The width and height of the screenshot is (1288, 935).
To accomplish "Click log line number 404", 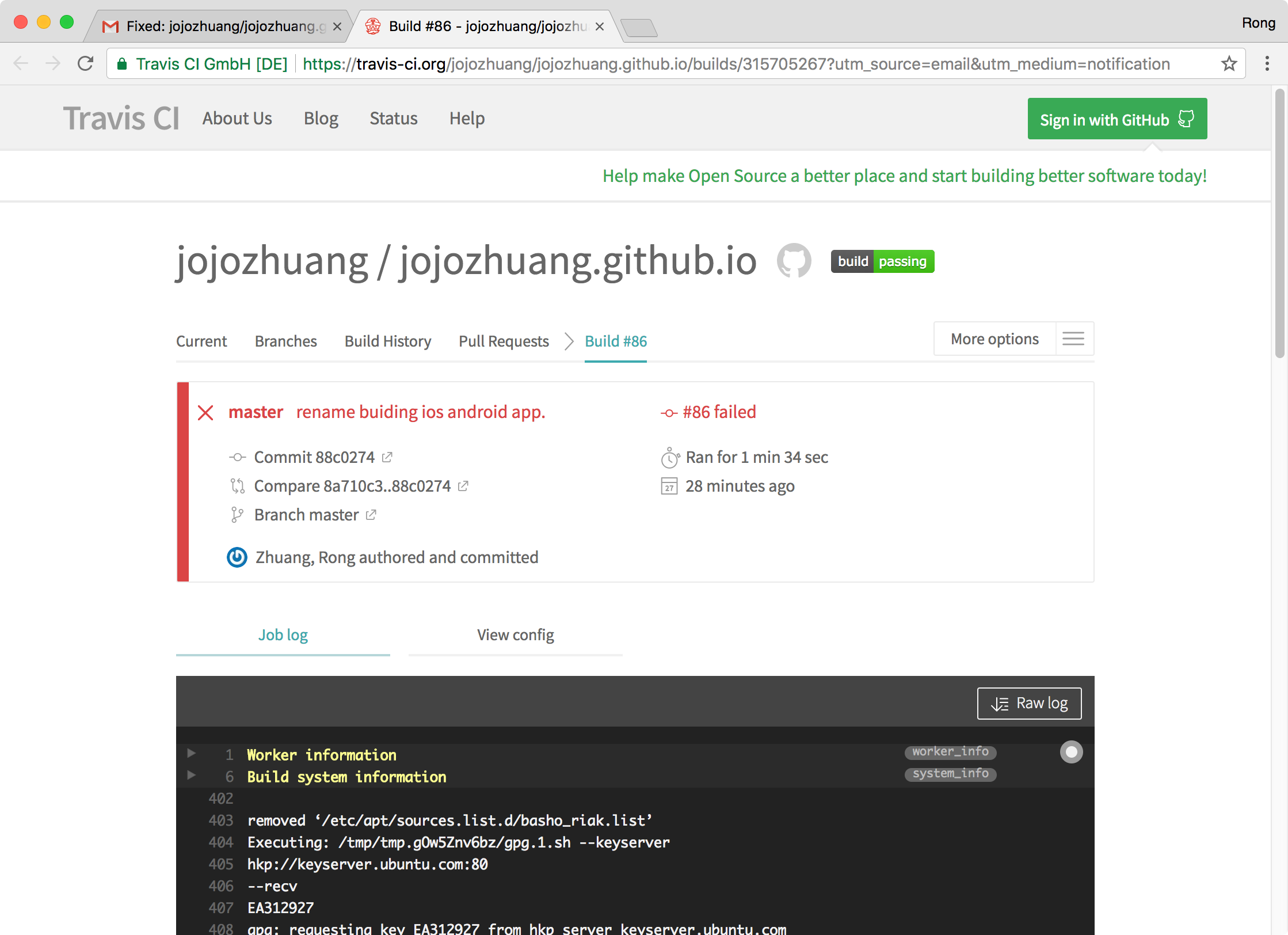I will (221, 842).
